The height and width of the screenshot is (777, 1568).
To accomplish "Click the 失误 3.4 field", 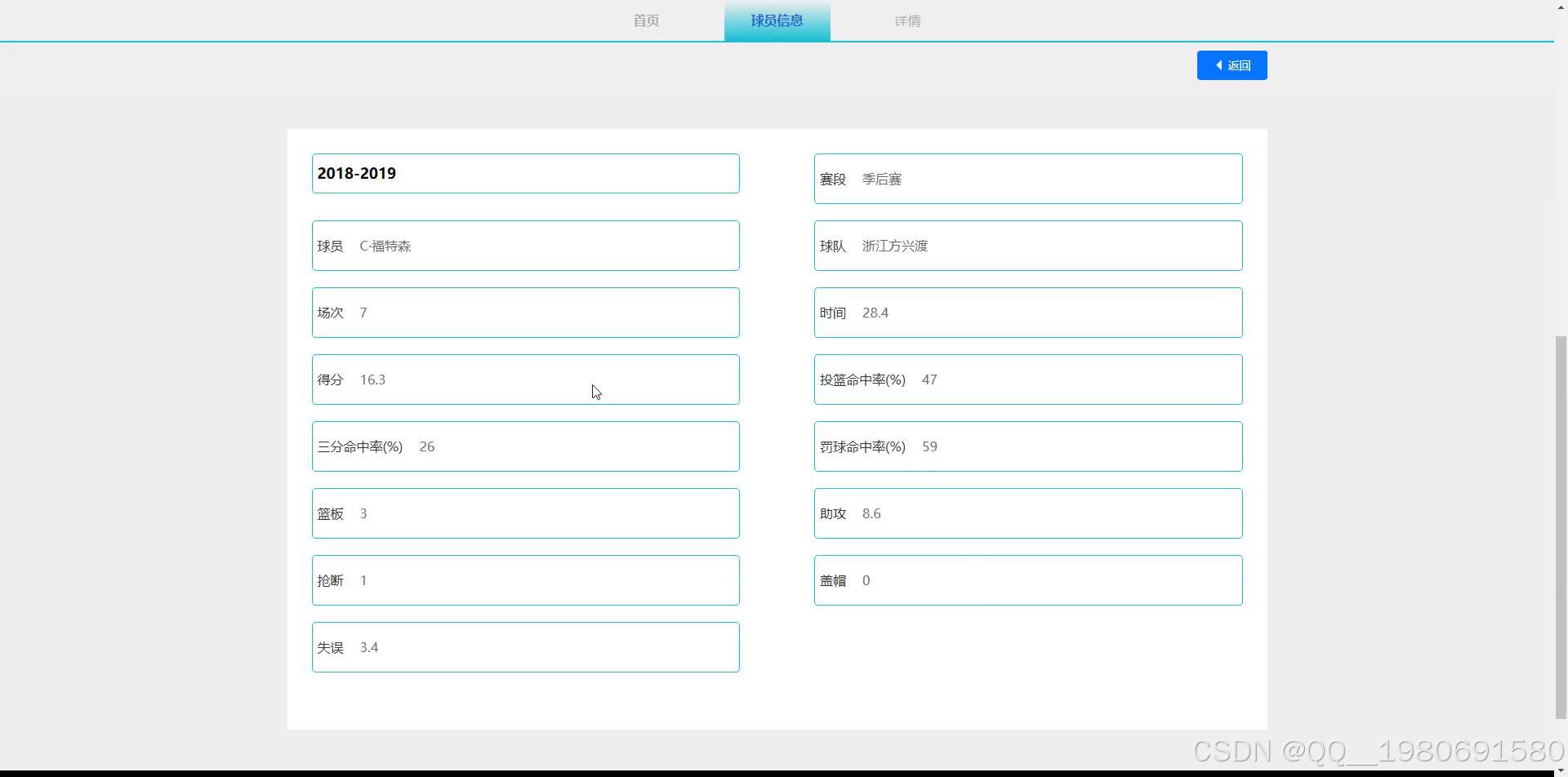I will coord(525,646).
